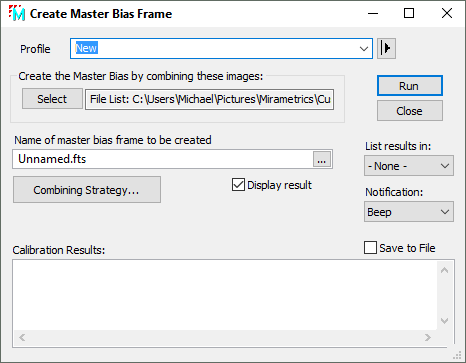The width and height of the screenshot is (466, 363).
Task: Click right arrow of horizontal results scrollbar
Action: tap(428, 338)
